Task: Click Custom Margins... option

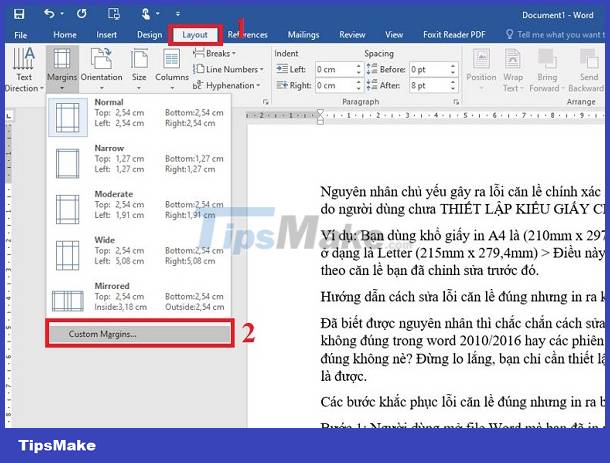Action: tap(139, 334)
